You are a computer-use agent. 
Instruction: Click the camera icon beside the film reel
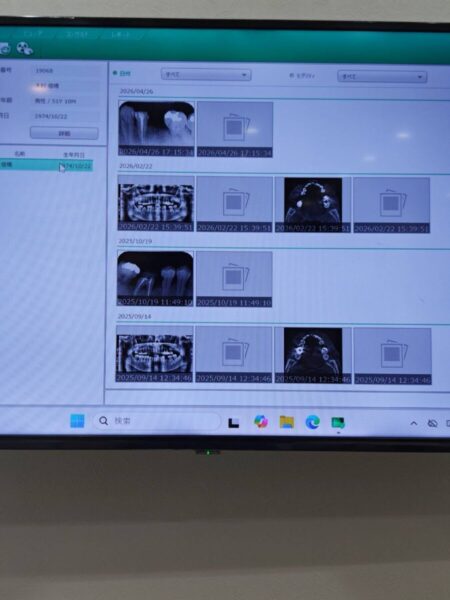tap(5, 49)
